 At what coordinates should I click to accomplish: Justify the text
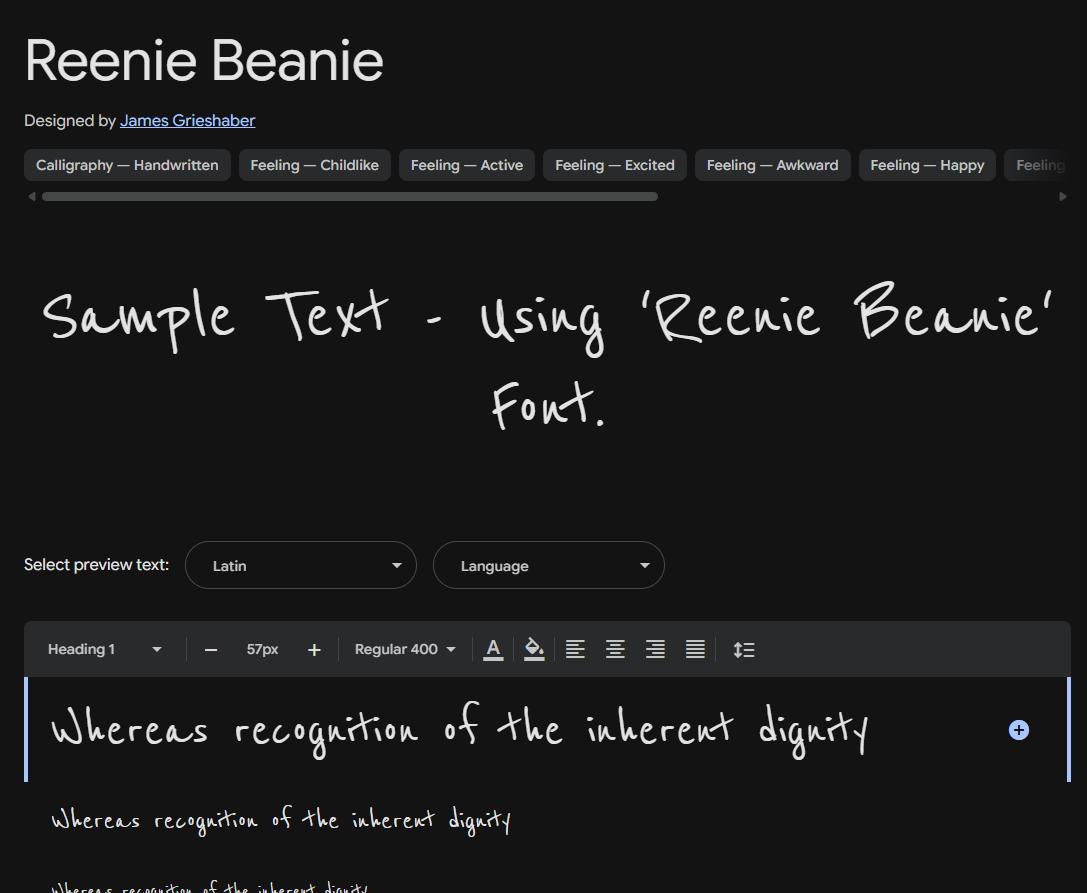point(695,650)
